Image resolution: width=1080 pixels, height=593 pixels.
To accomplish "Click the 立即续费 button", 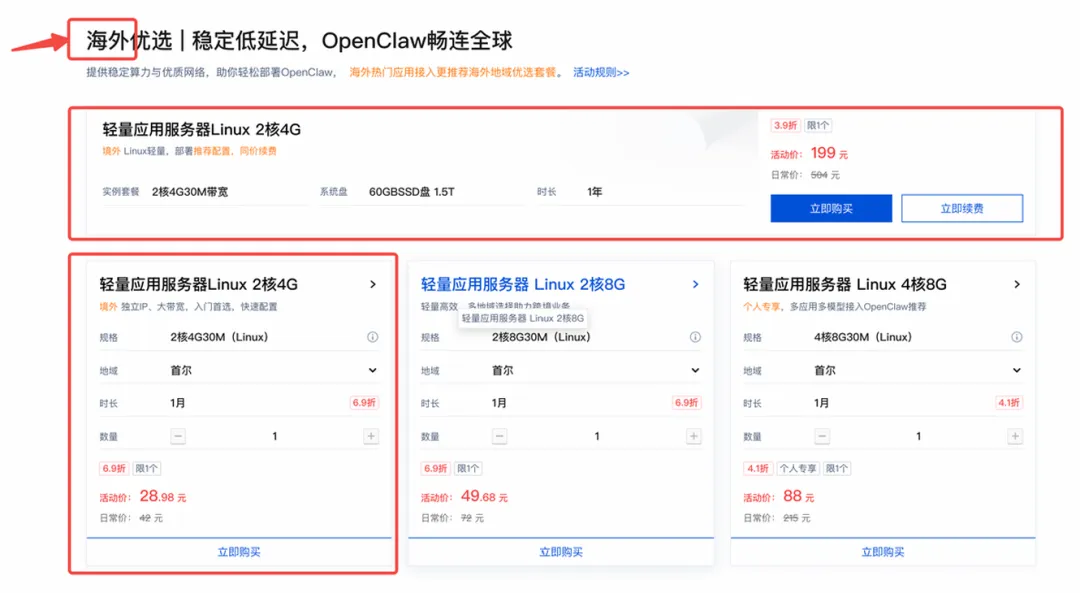I will pos(962,209).
